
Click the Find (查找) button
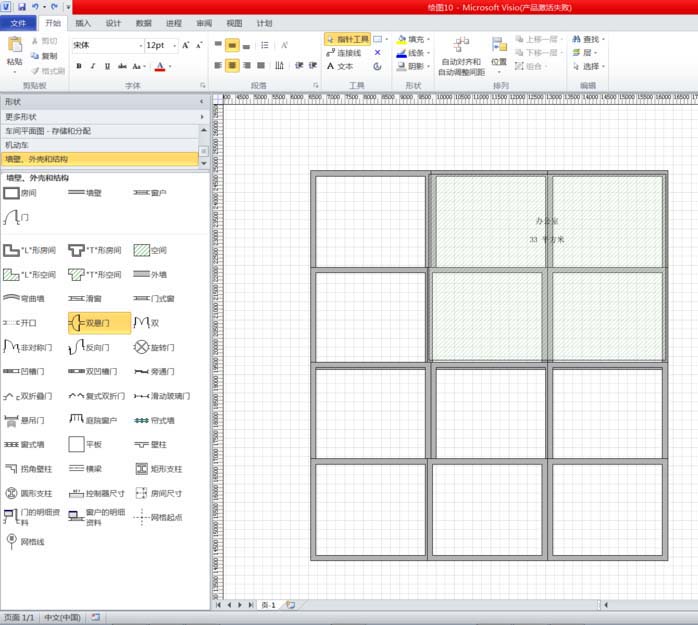click(588, 40)
